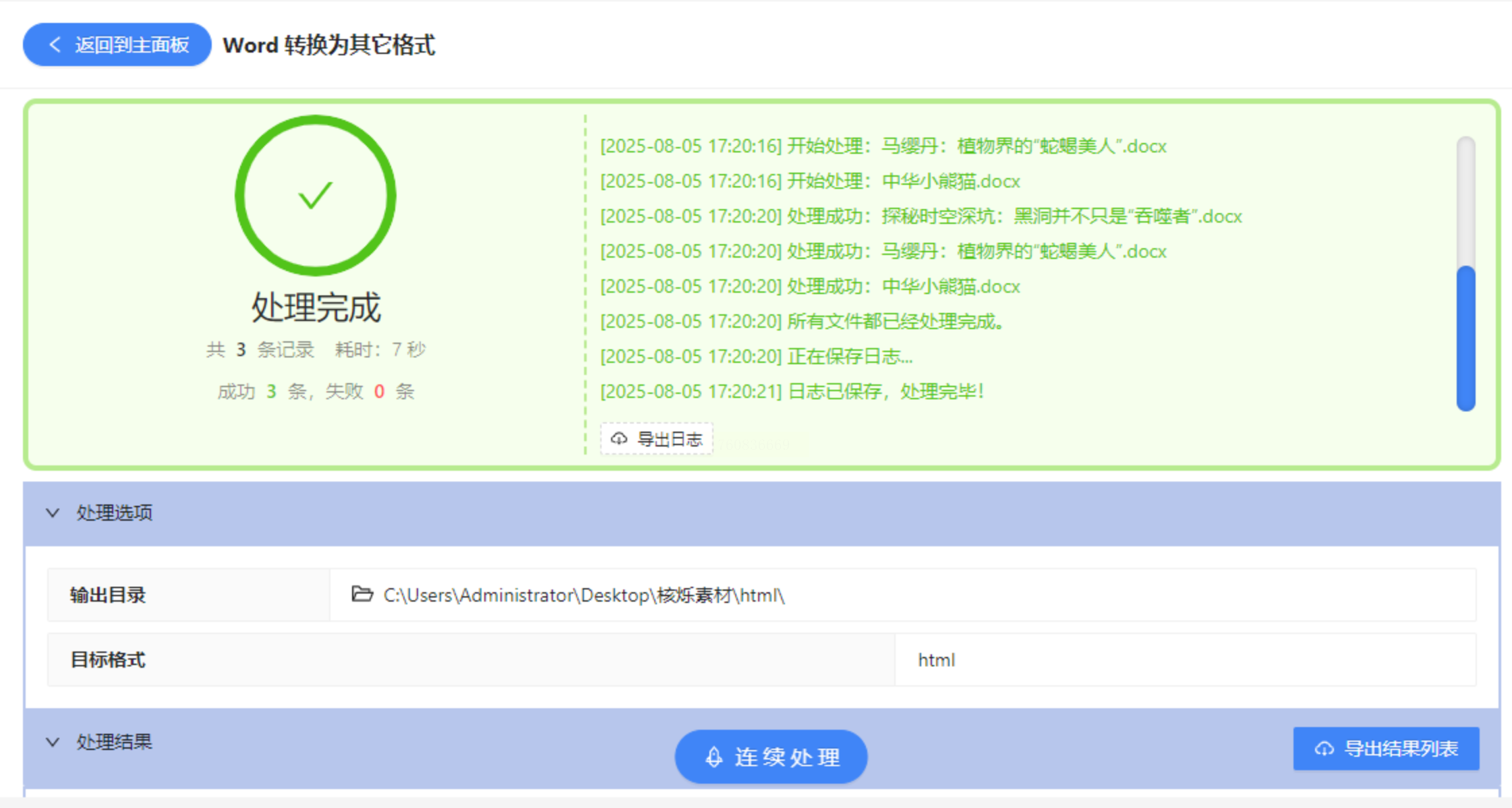Click the back arrow icon
This screenshot has width=1512, height=808.
55,45
